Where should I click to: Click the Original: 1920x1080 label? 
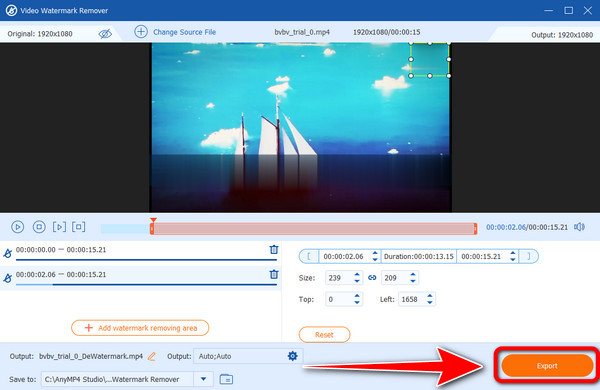tap(40, 34)
